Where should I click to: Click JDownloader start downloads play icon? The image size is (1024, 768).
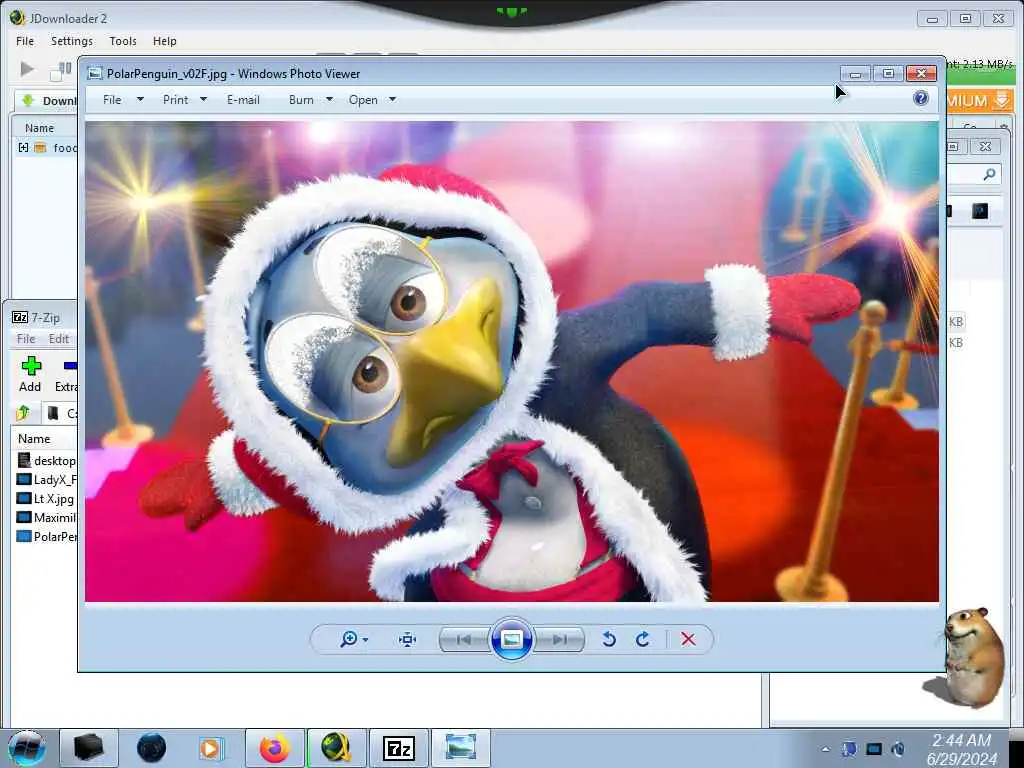[x=27, y=69]
